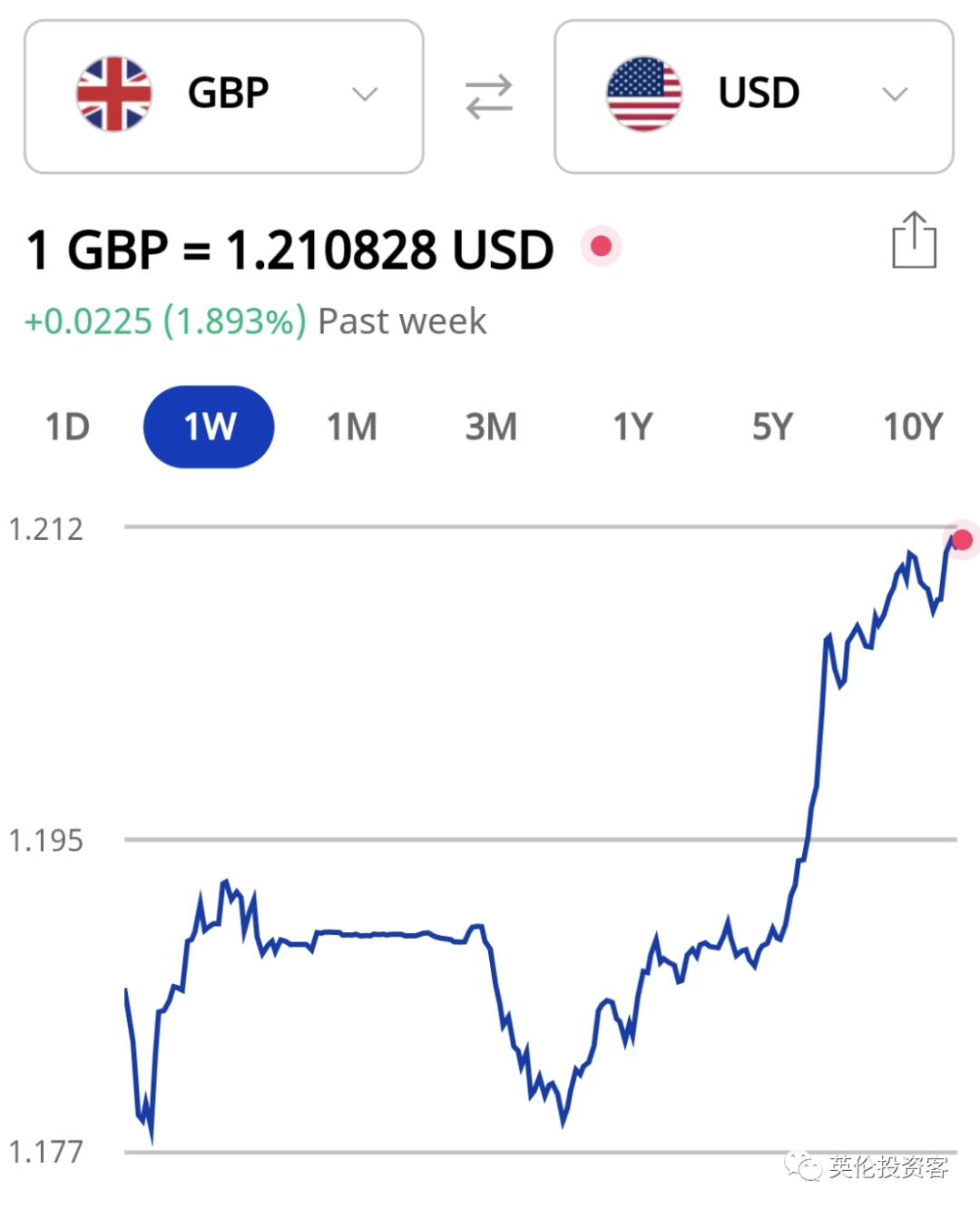Swap GBP and USD currencies
This screenshot has height=1210, width=980.
coord(489,96)
